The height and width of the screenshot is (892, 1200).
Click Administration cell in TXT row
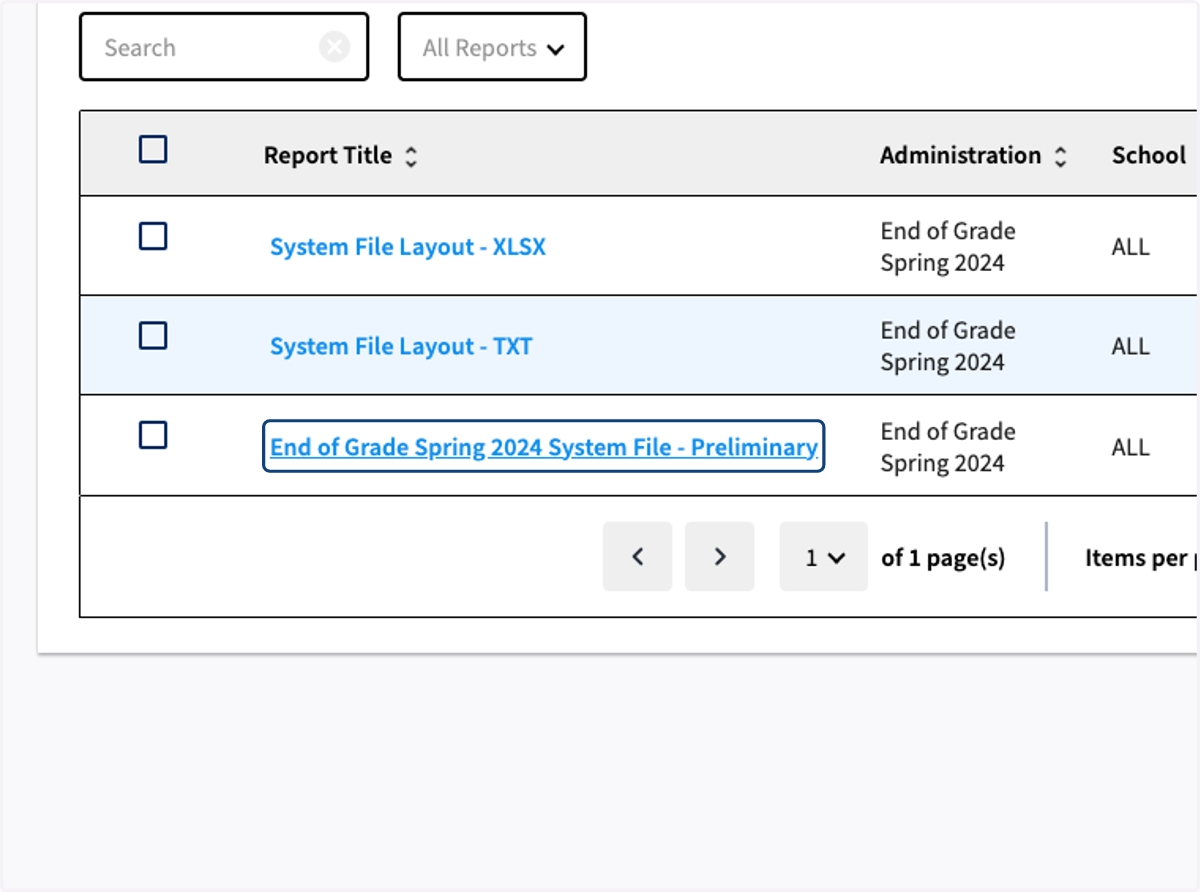pos(948,346)
